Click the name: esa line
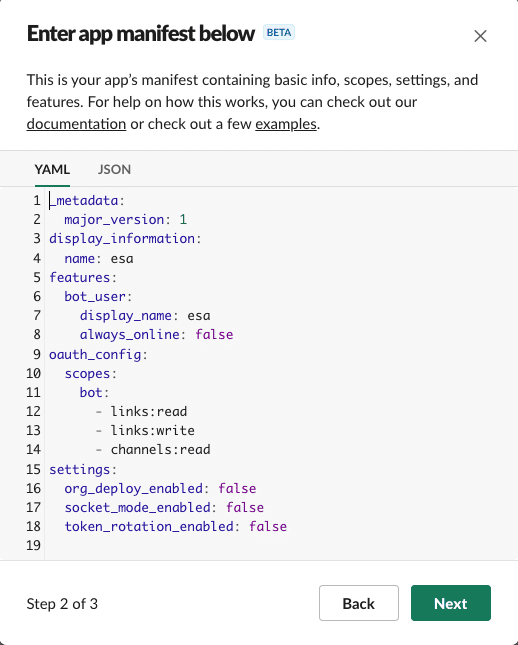518x645 pixels. (x=99, y=258)
